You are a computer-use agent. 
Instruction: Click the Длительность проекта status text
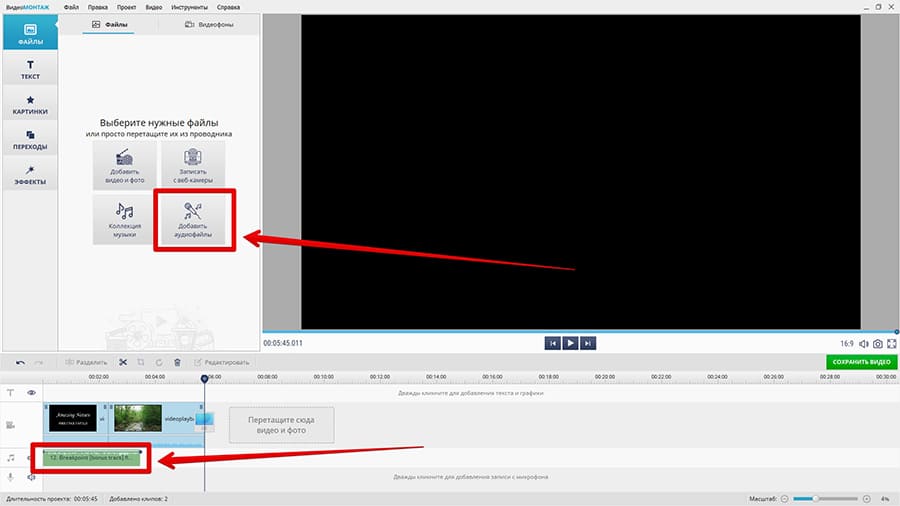52,499
